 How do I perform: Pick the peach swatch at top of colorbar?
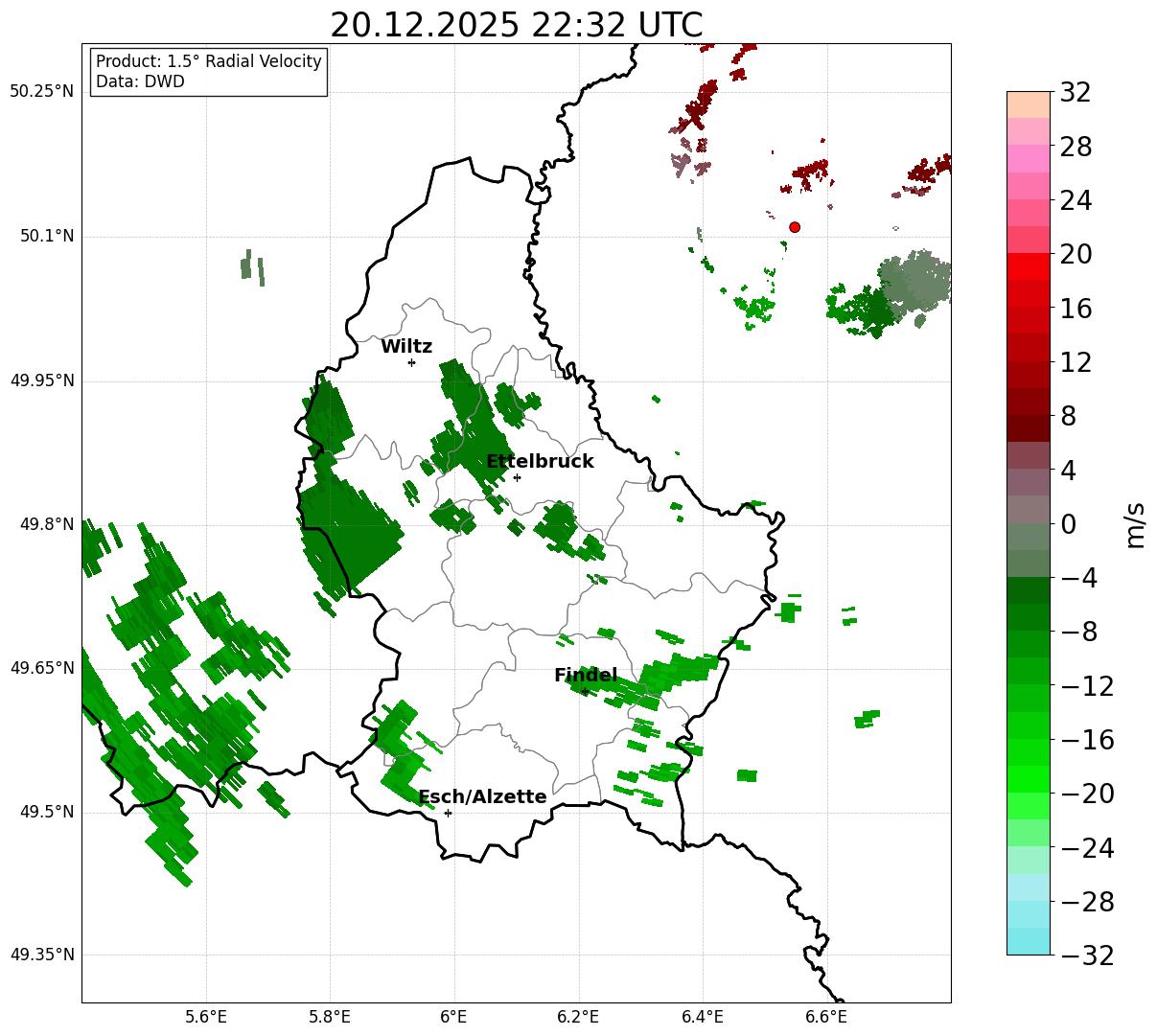point(1029,104)
